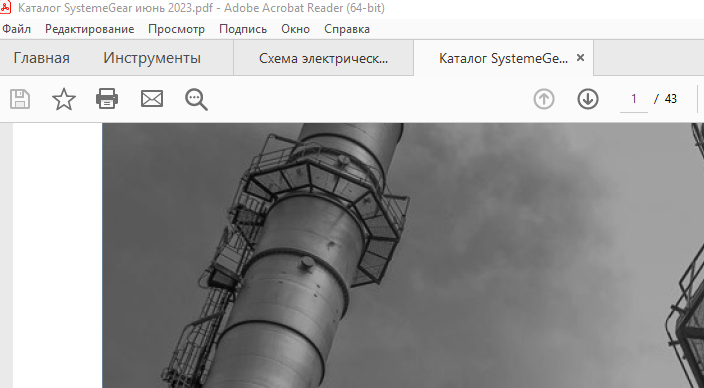The height and width of the screenshot is (388, 704).
Task: Close the Каталог SystemeGe... tab
Action: tap(580, 58)
